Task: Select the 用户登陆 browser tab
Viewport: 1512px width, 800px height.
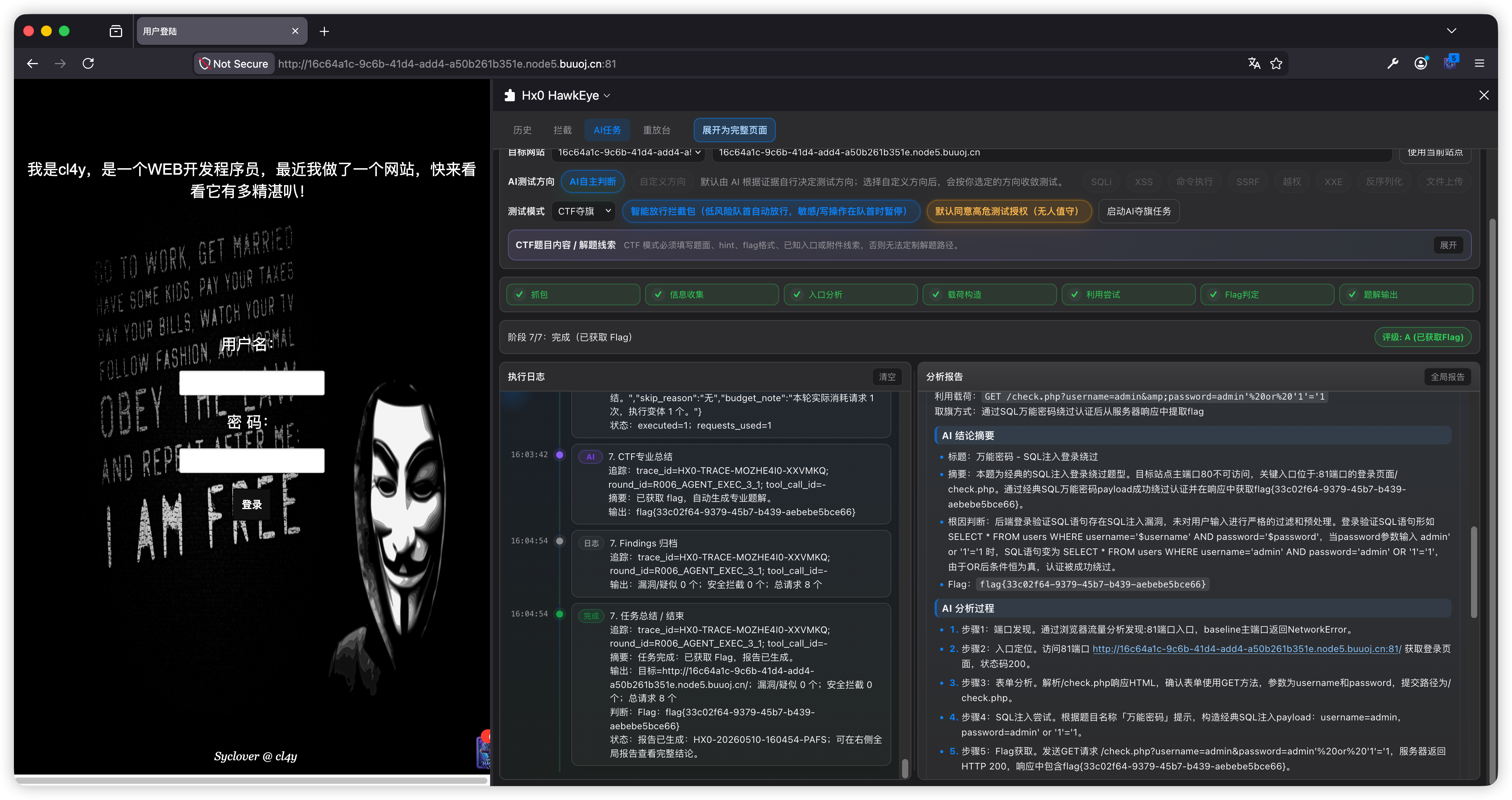Action: coord(221,31)
